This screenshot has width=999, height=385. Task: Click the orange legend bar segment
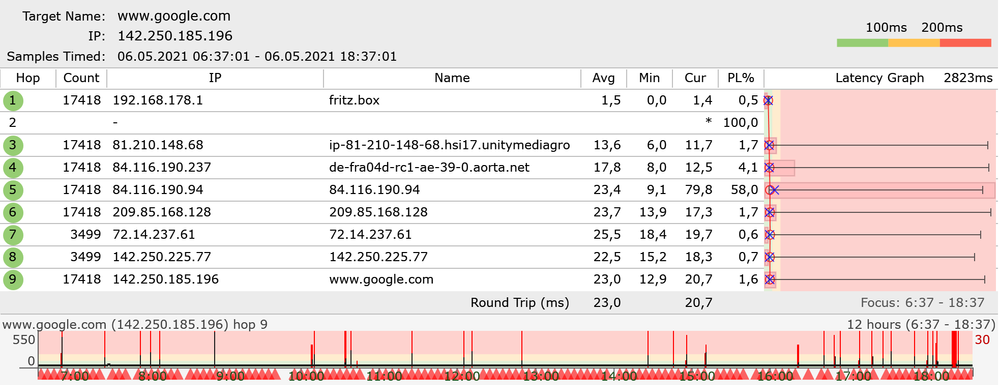point(914,43)
